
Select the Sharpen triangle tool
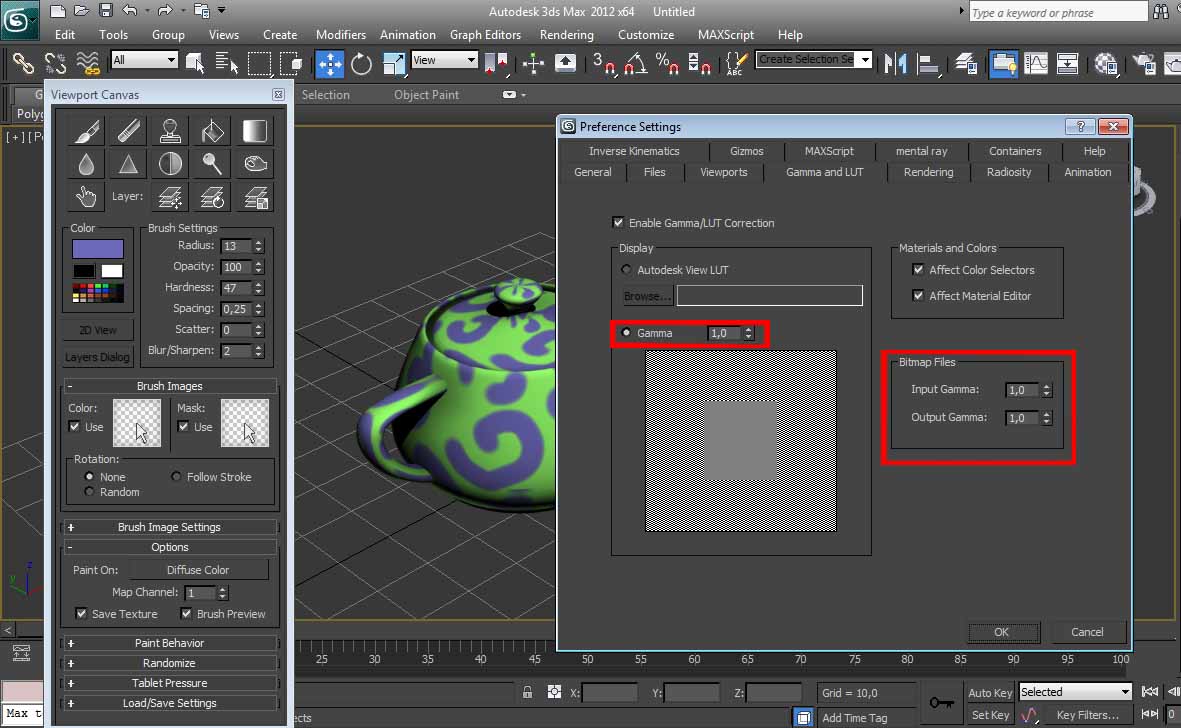tap(129, 163)
